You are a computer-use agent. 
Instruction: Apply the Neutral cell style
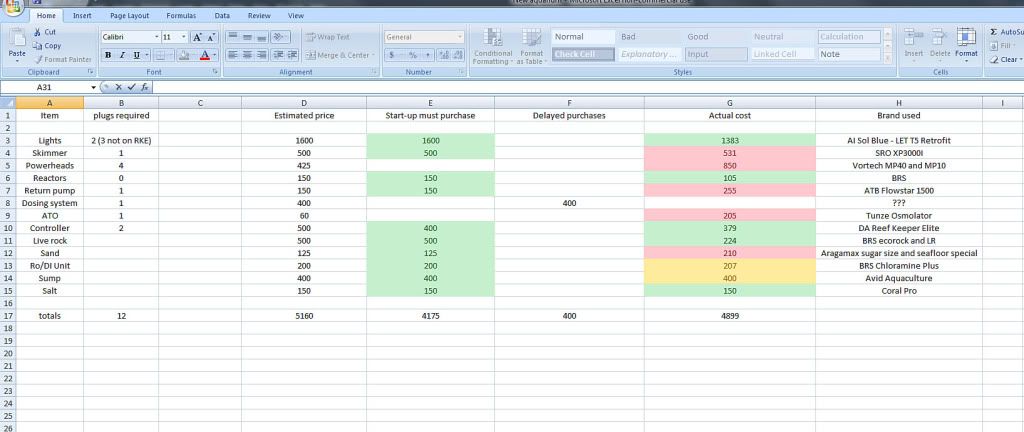click(x=783, y=37)
